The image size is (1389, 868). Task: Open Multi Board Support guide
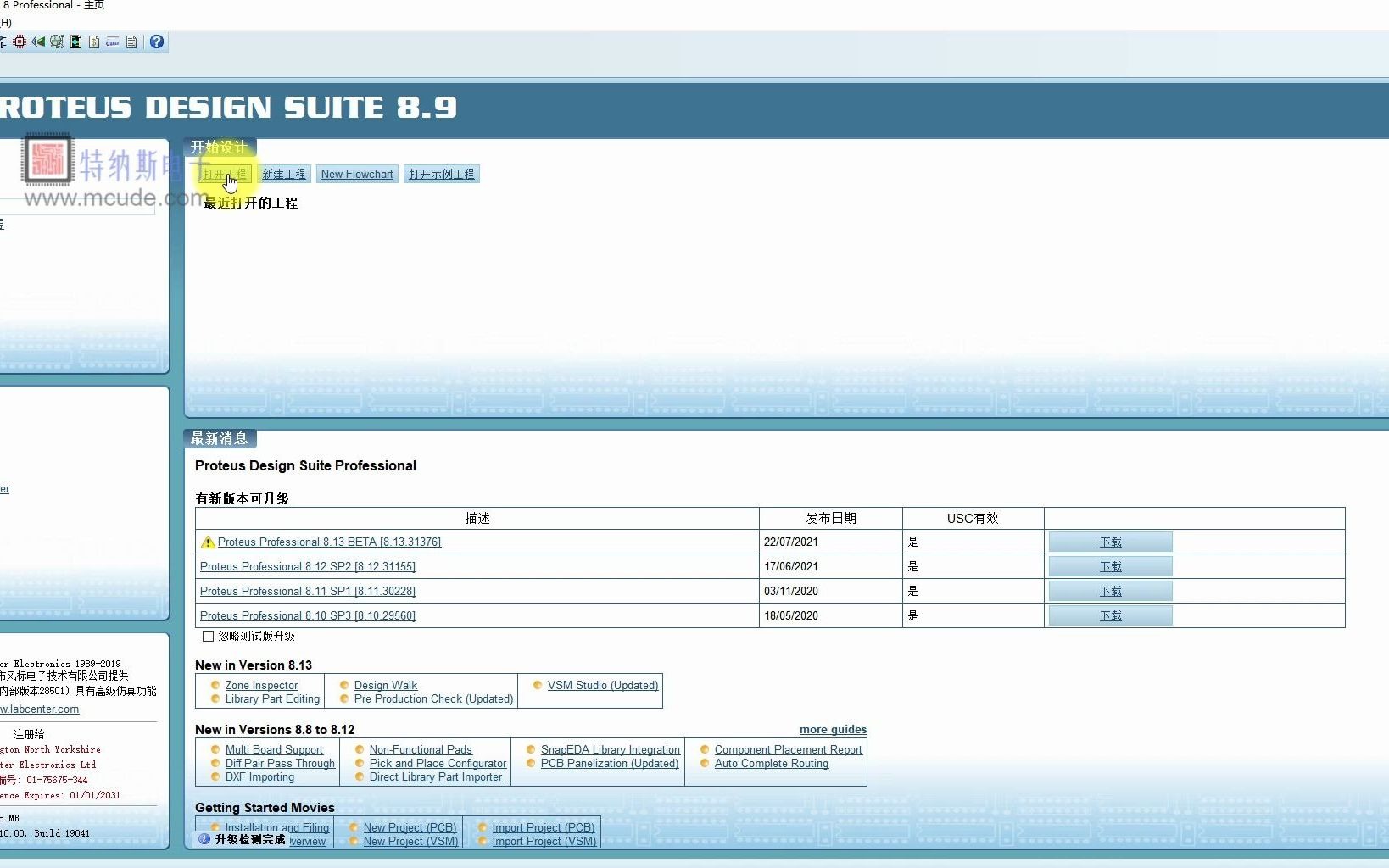(x=274, y=749)
